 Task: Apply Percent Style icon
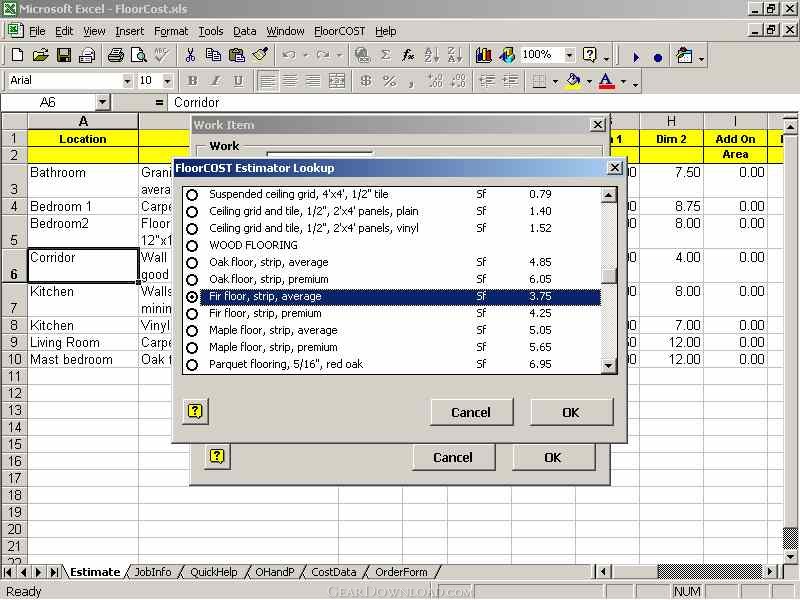(x=389, y=81)
